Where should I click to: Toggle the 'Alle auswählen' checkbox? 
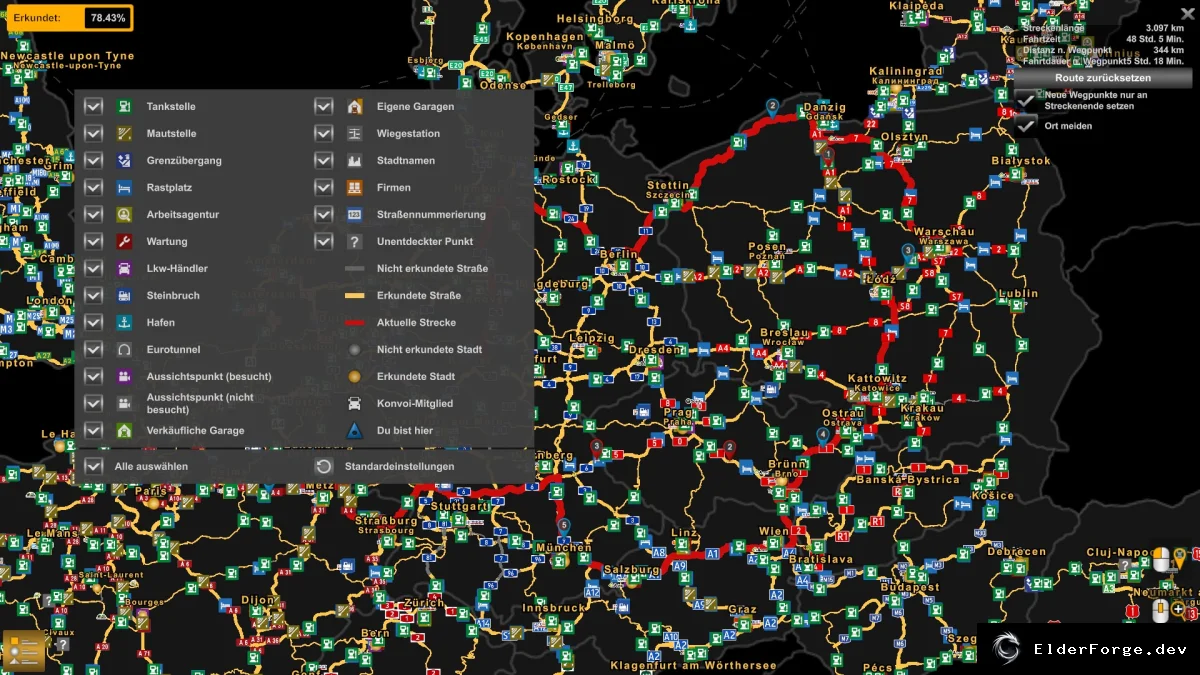[x=93, y=466]
